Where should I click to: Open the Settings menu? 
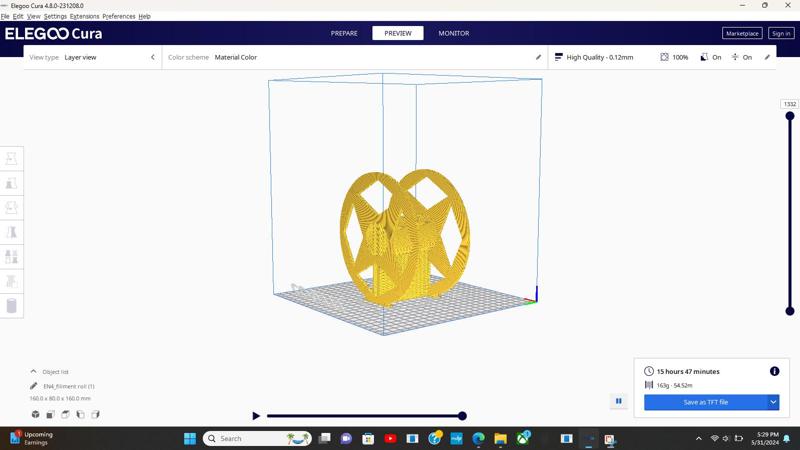pos(55,16)
